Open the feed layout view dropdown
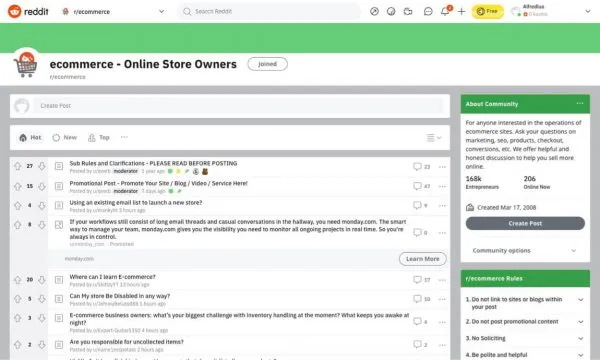The height and width of the screenshot is (360, 600). 434,137
